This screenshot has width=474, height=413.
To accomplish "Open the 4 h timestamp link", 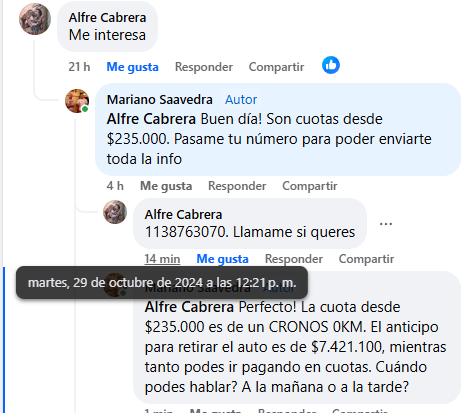I will click(115, 186).
